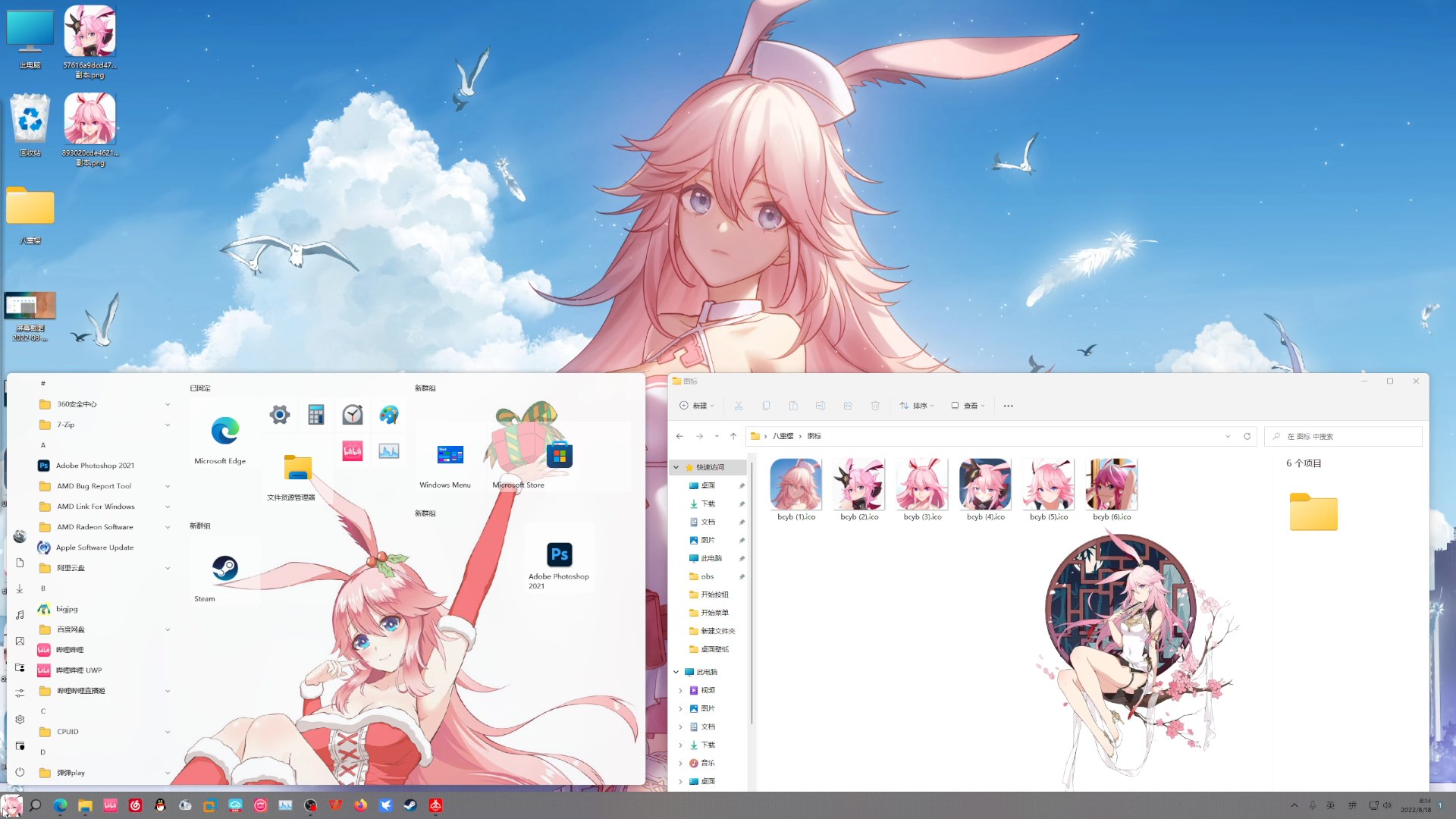Viewport: 1456px width, 819px height.
Task: Open the 新建 new item menu
Action: [x=696, y=406]
